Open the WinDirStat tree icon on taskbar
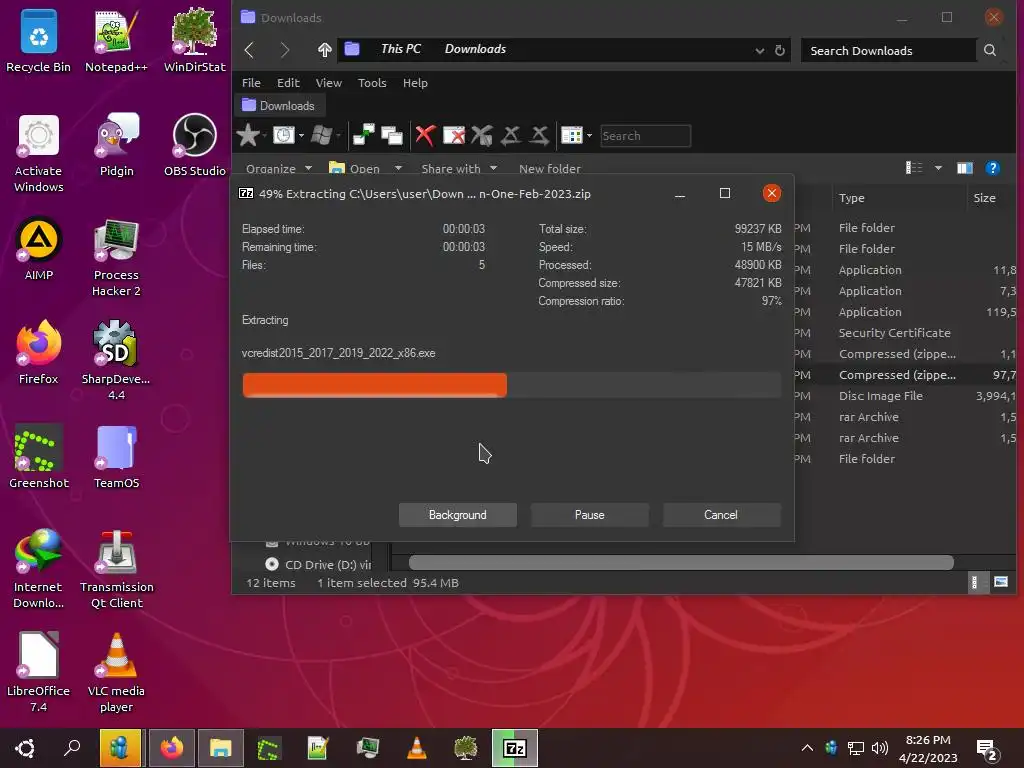Screen dimensions: 1024x768 click(x=465, y=748)
